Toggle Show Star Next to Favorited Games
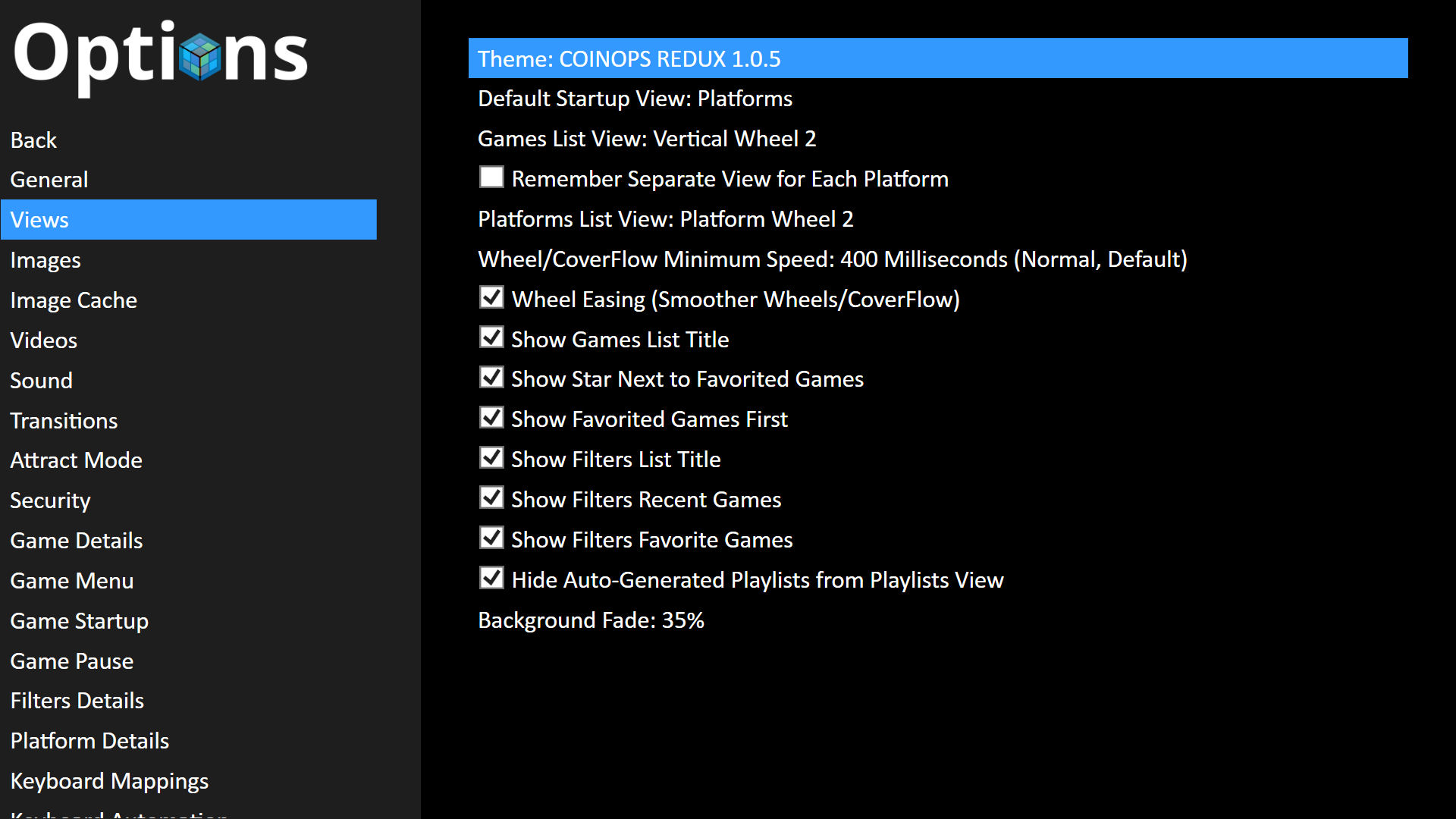Viewport: 1456px width, 819px height. [x=491, y=378]
